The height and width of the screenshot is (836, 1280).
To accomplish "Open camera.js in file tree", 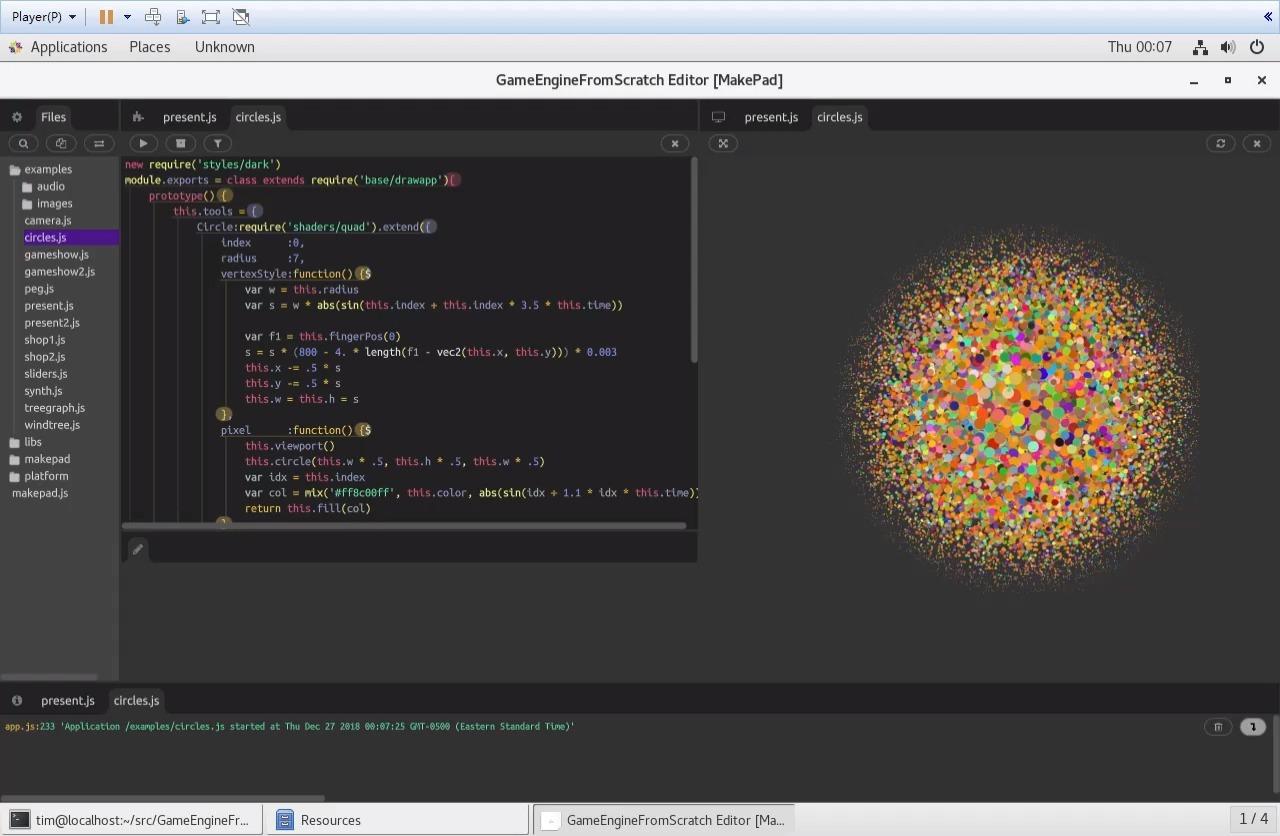I will (48, 220).
